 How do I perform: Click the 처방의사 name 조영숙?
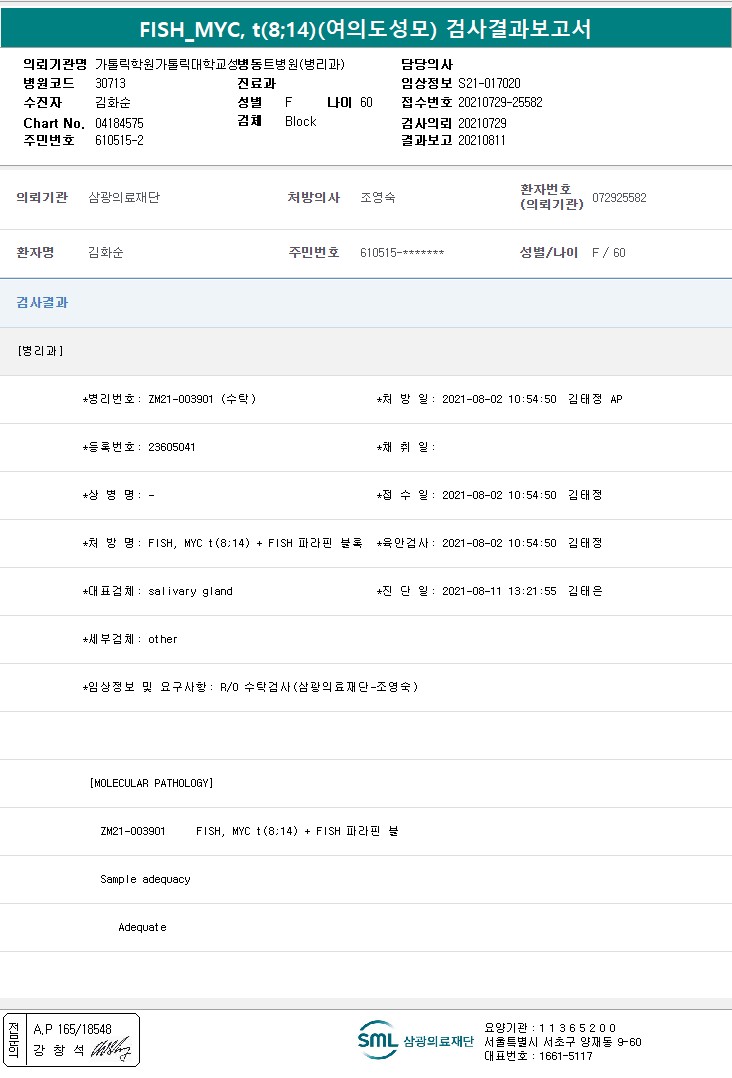tap(377, 198)
